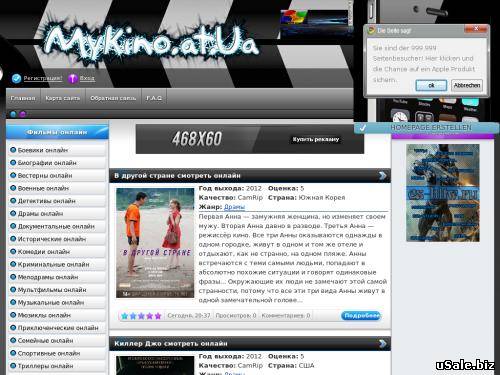Click the Комментариев: 0 counter

(286, 315)
